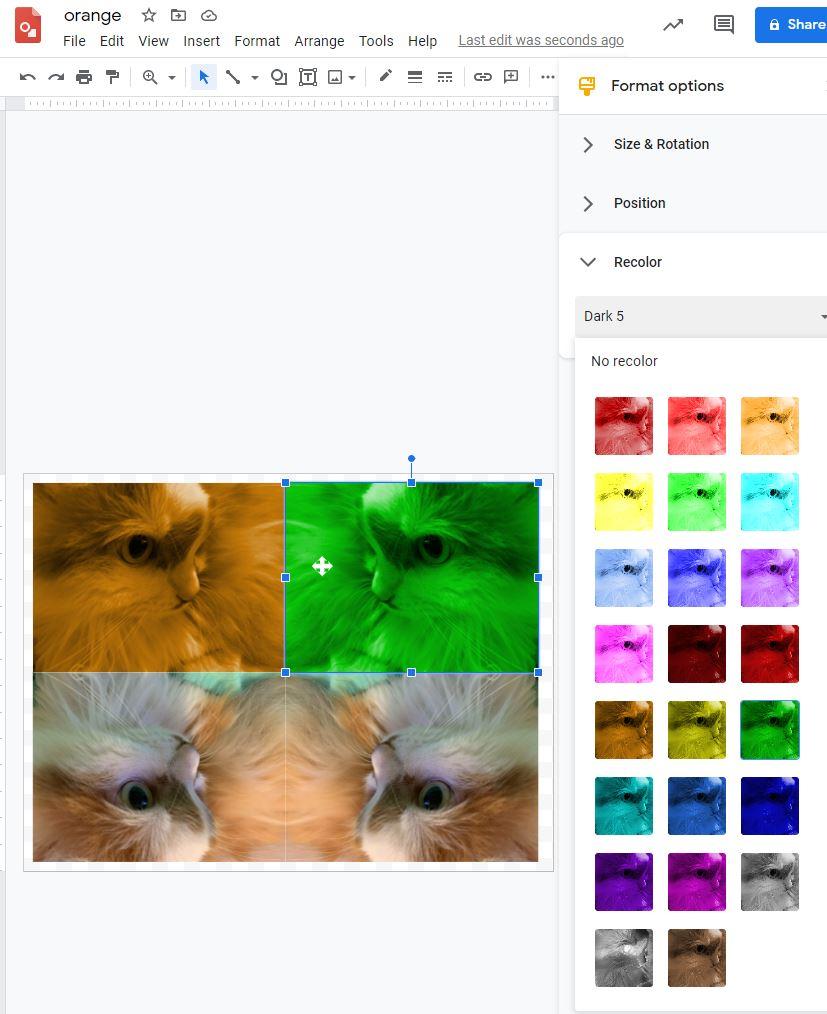Apply the dark olive yellow recolor swatch

click(696, 729)
